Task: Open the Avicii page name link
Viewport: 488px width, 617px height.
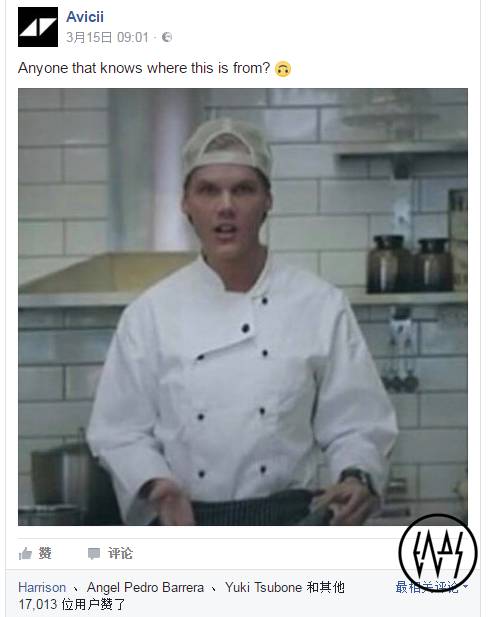Action: [85, 17]
